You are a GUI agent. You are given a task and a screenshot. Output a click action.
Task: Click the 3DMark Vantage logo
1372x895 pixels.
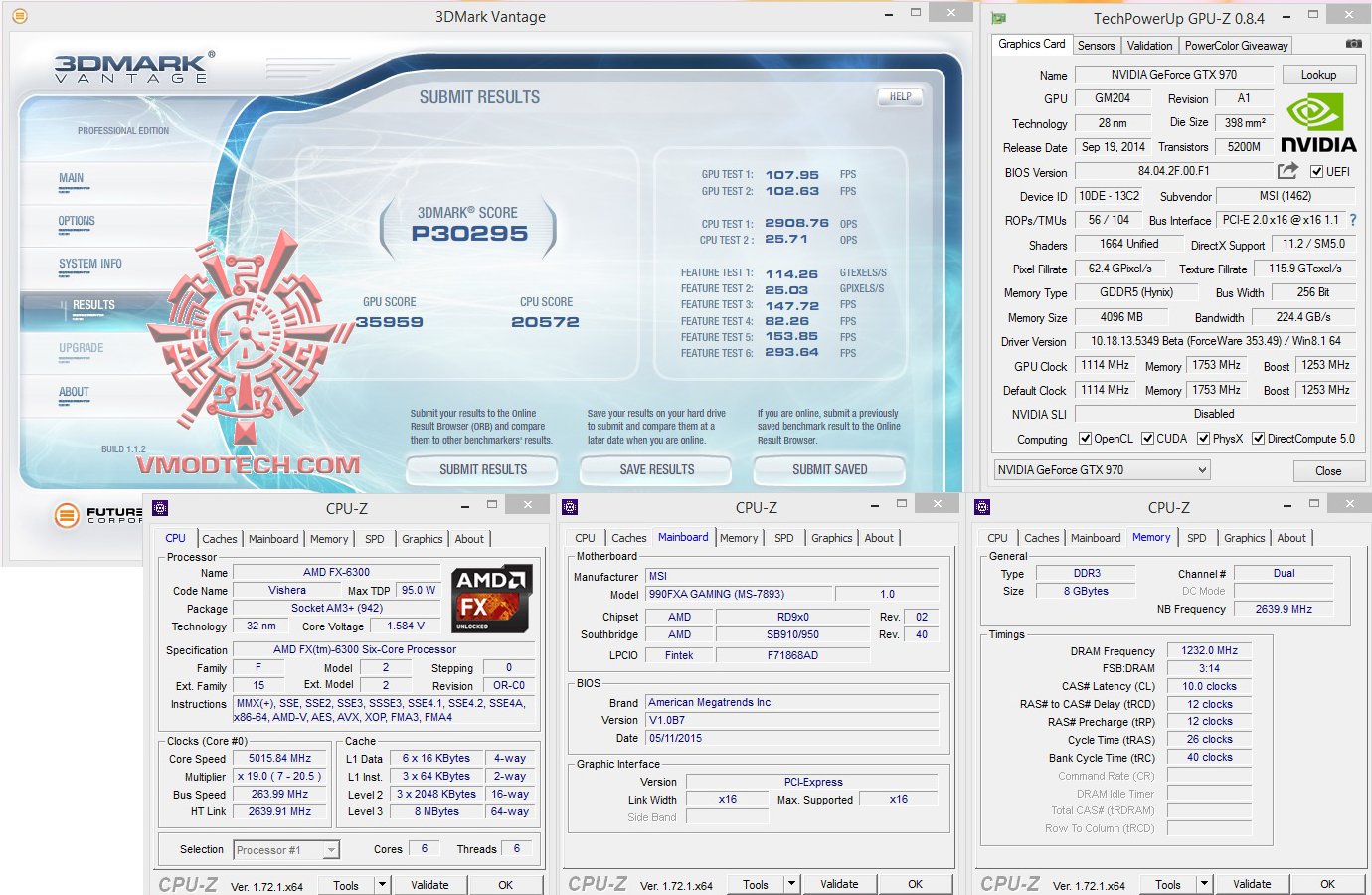(132, 68)
